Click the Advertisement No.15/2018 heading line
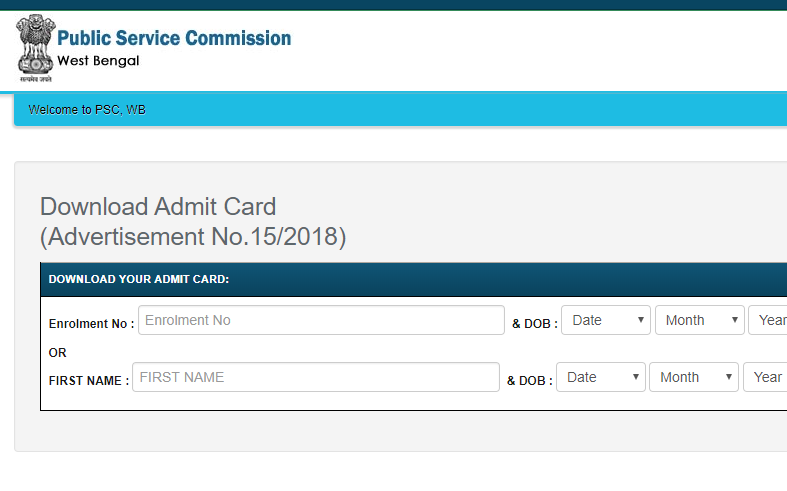The image size is (787, 491). click(x=193, y=237)
